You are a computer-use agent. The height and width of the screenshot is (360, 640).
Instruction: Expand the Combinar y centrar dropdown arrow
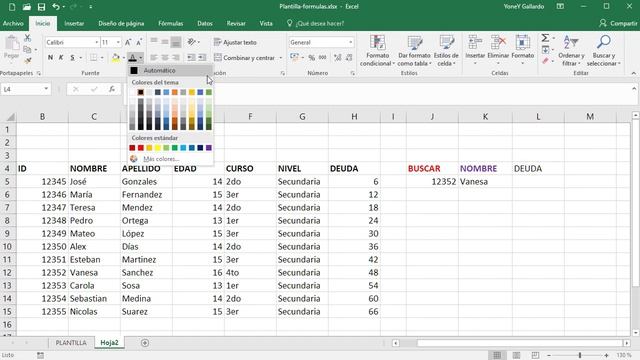pyautogui.click(x=281, y=58)
